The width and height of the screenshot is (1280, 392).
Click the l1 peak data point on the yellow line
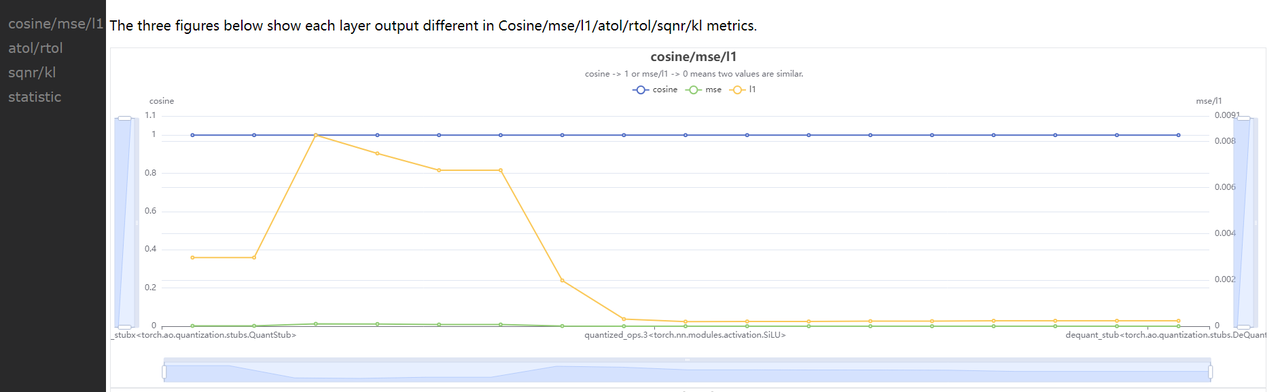tap(316, 135)
